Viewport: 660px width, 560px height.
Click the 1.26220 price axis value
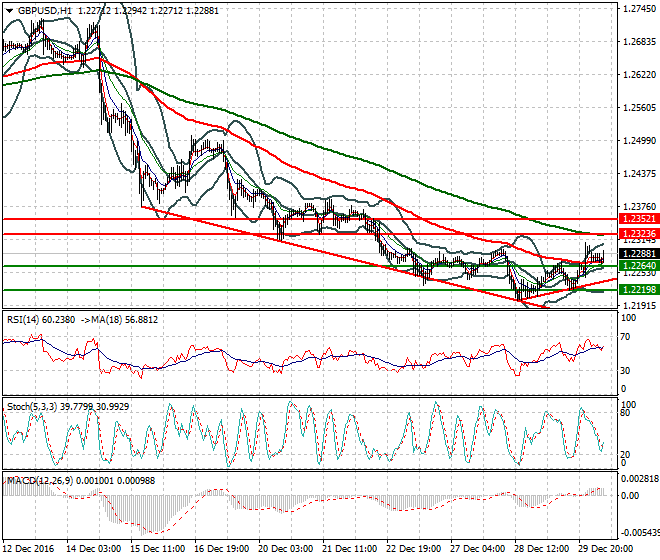click(639, 75)
